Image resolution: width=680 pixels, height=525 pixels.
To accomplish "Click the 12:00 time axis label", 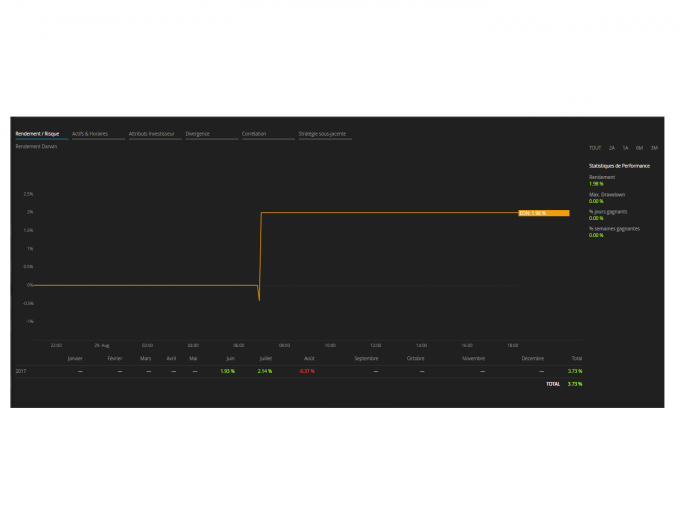I will point(376,346).
